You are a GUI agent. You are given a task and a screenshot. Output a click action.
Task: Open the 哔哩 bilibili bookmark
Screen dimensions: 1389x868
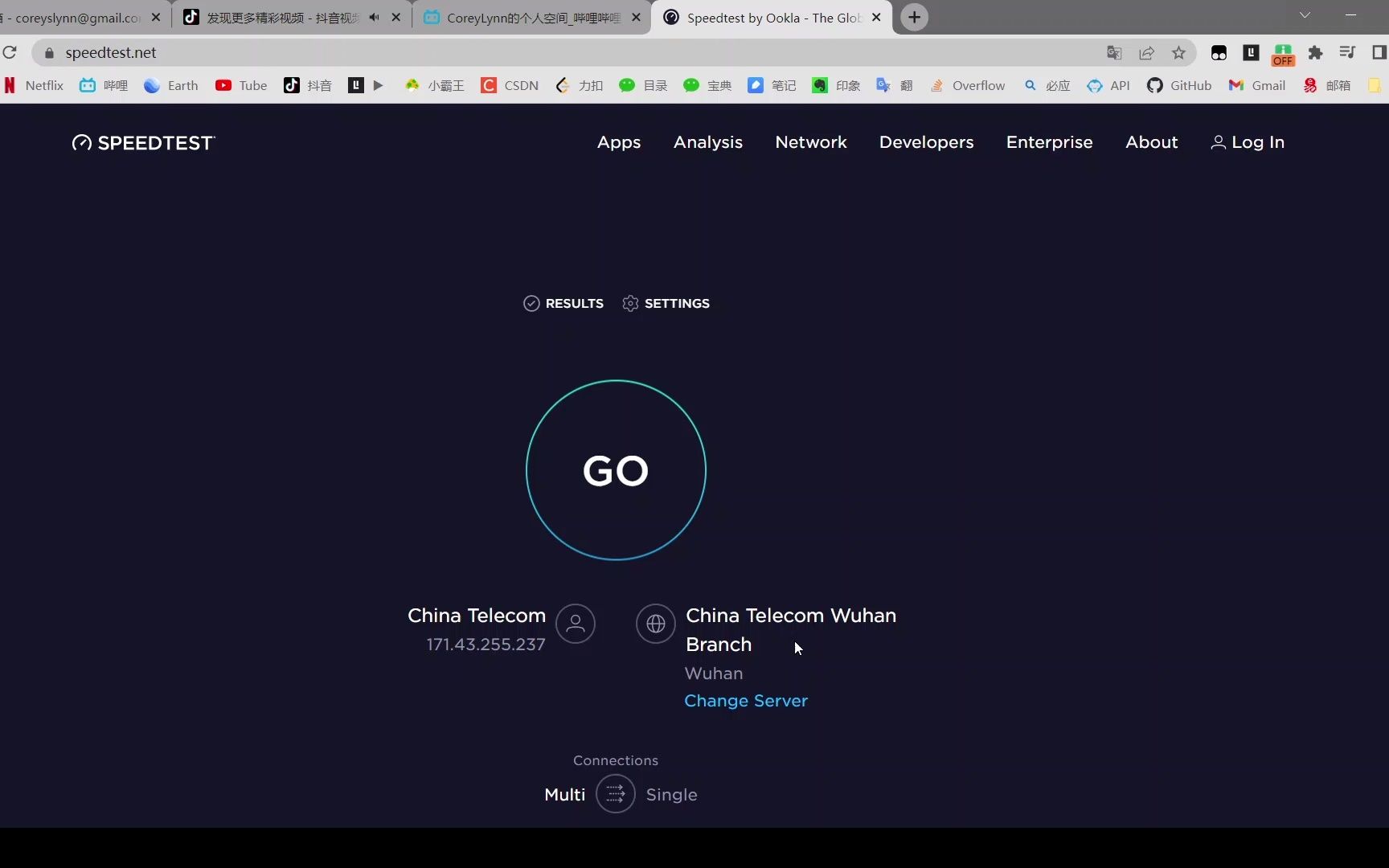[104, 85]
